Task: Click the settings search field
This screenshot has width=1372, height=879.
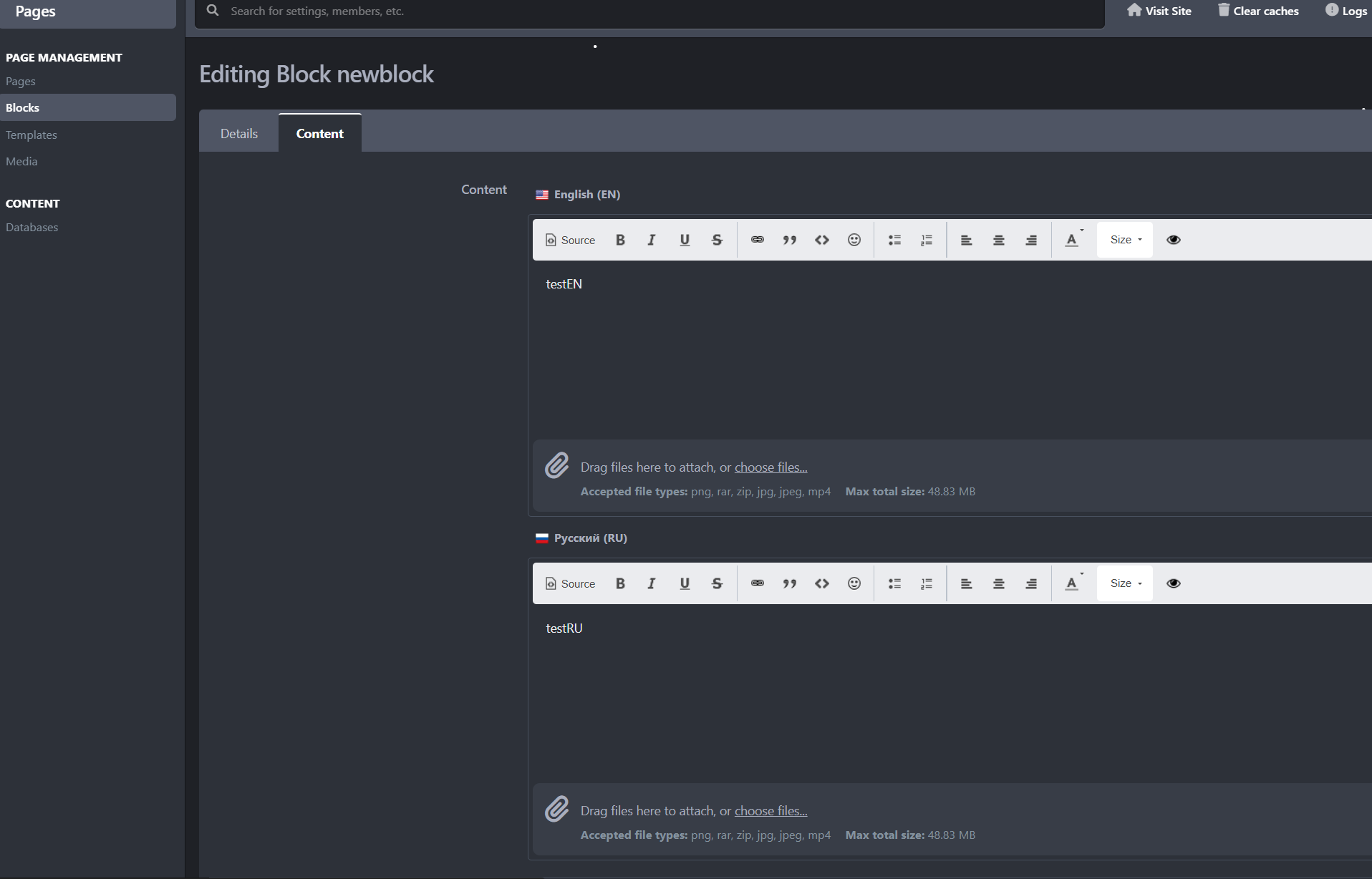Action: click(x=644, y=11)
